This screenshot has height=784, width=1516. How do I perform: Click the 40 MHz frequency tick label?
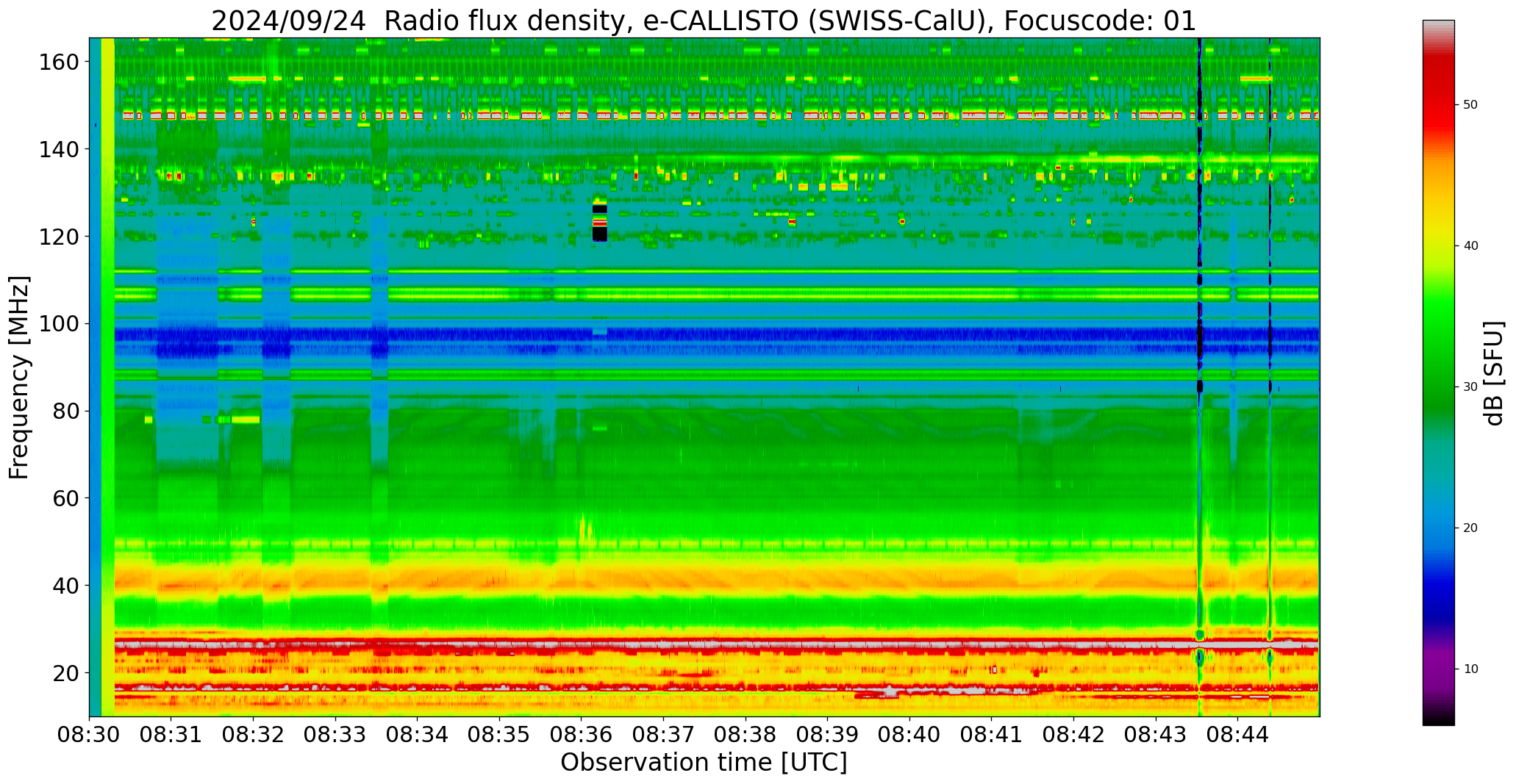(x=65, y=586)
